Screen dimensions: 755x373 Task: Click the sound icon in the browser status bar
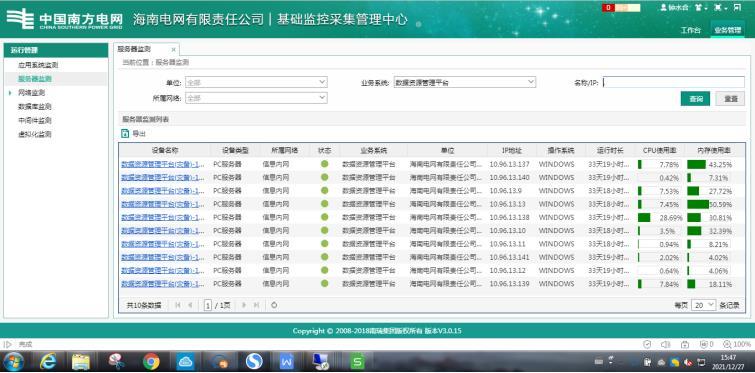pyautogui.click(x=665, y=345)
